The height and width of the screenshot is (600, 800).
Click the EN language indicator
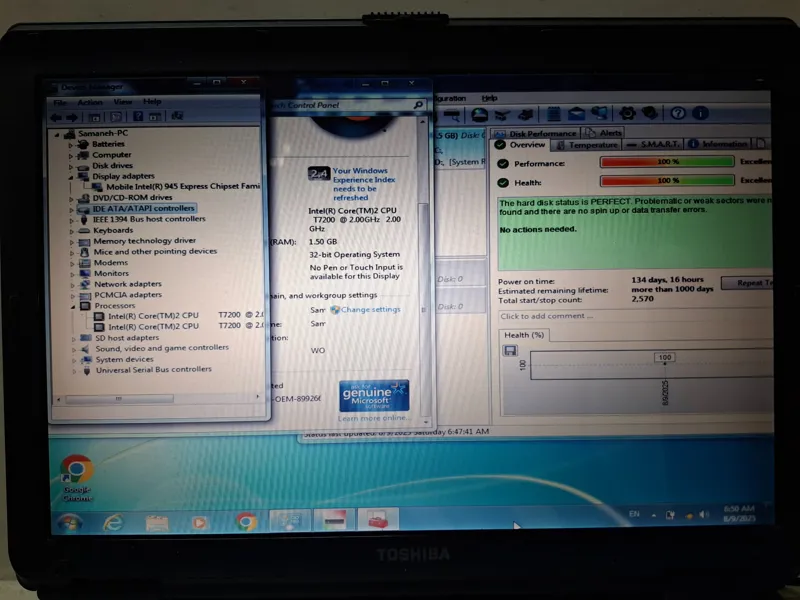pos(634,514)
